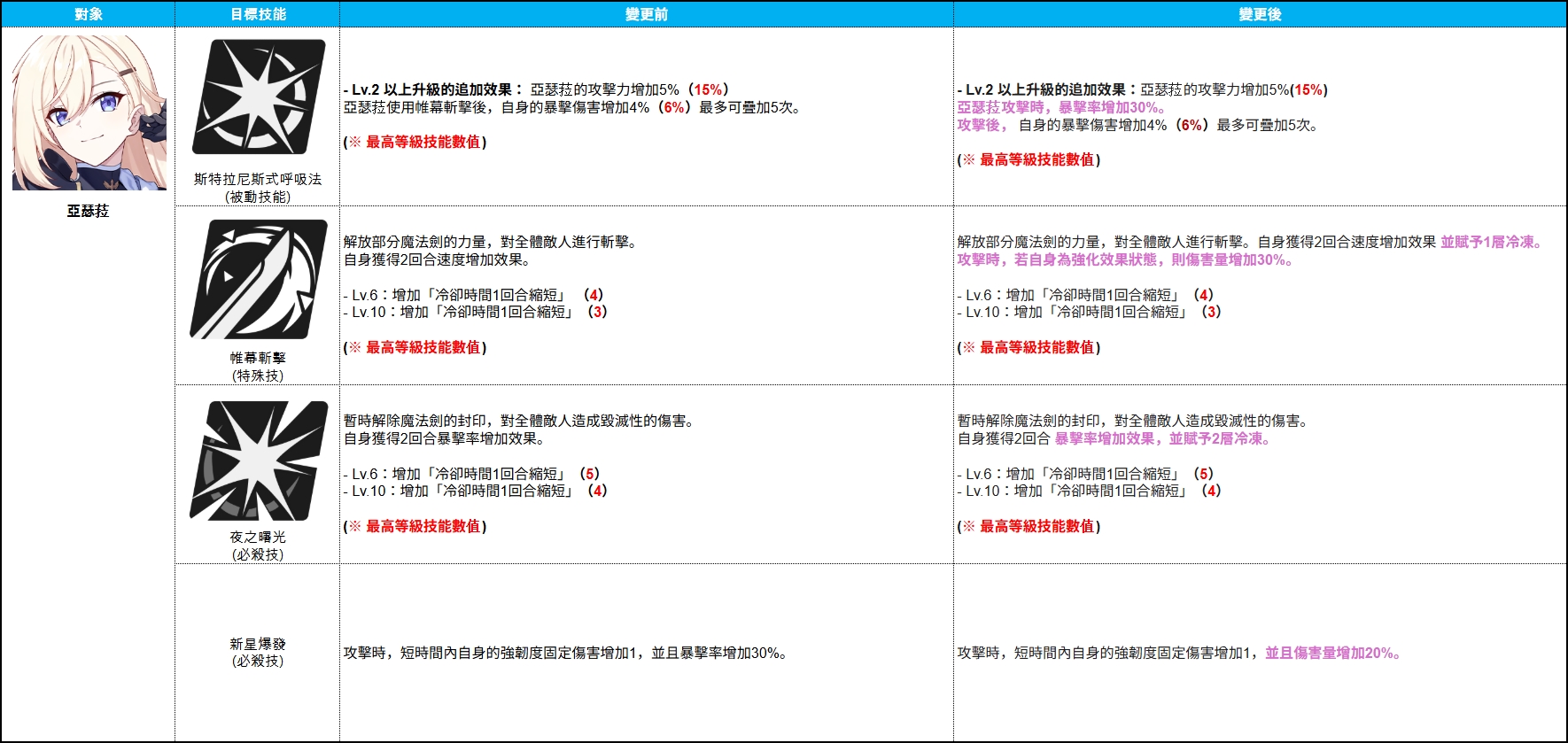The image size is (1568, 743).
Task: Click the 新星爆發 before-change description text
Action: tap(565, 653)
